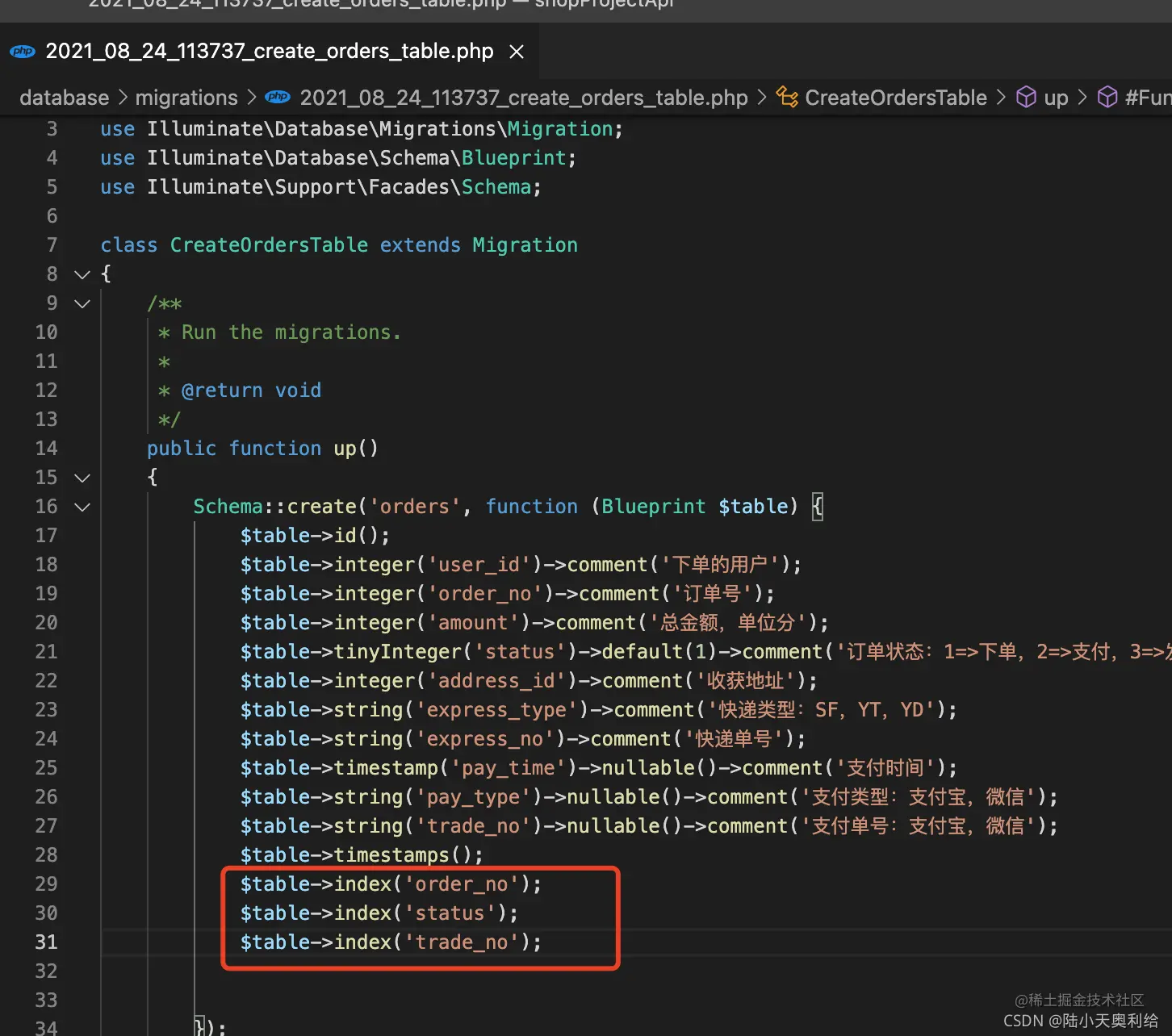The width and height of the screenshot is (1172, 1036).
Task: Collapse the Schema::create fold at line 16
Action: click(x=82, y=507)
